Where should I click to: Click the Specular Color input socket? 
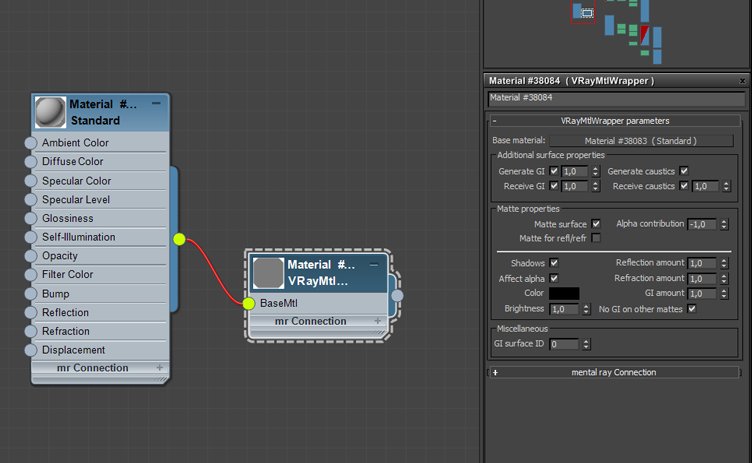click(31, 181)
